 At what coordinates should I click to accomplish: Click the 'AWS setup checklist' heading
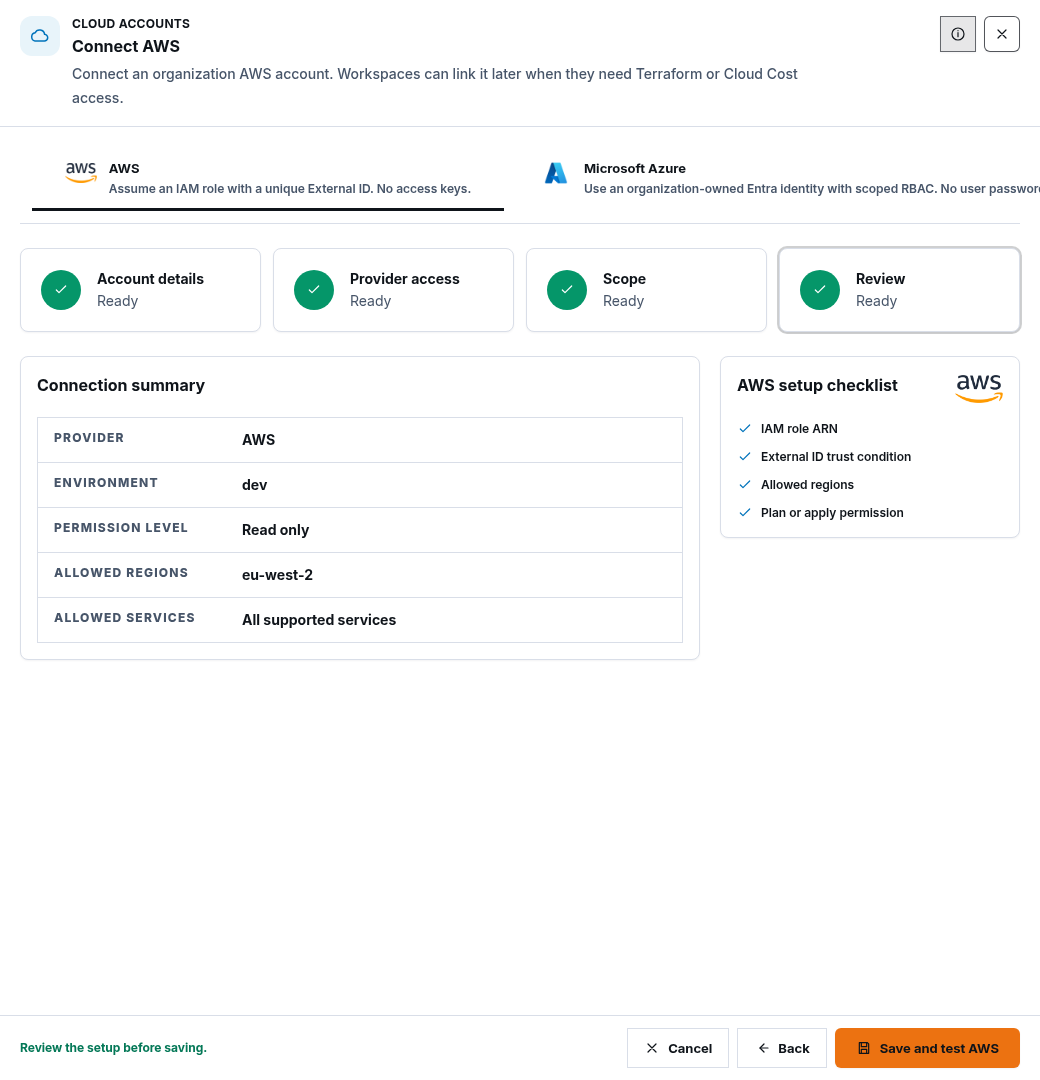click(818, 386)
